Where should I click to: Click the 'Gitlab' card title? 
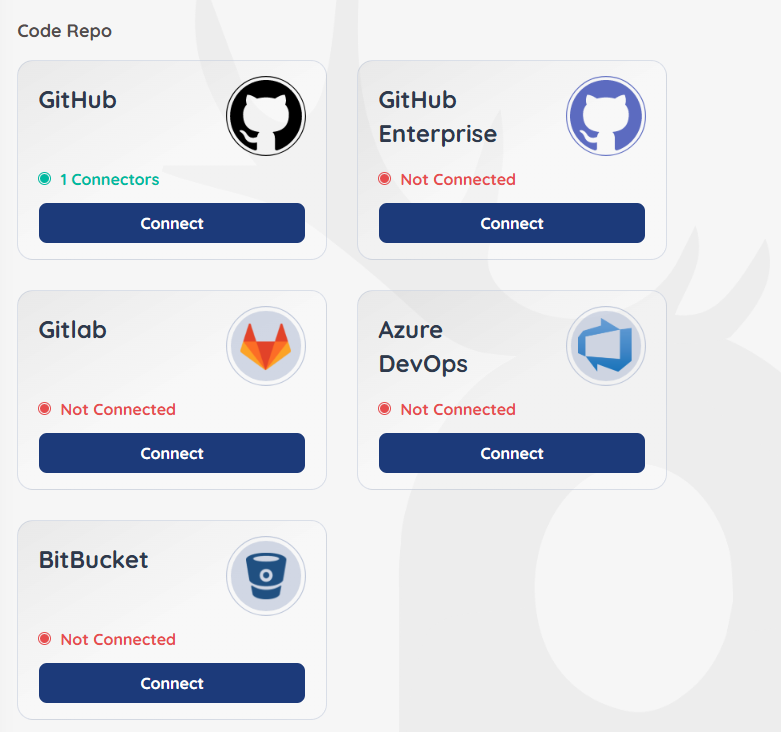(x=73, y=330)
